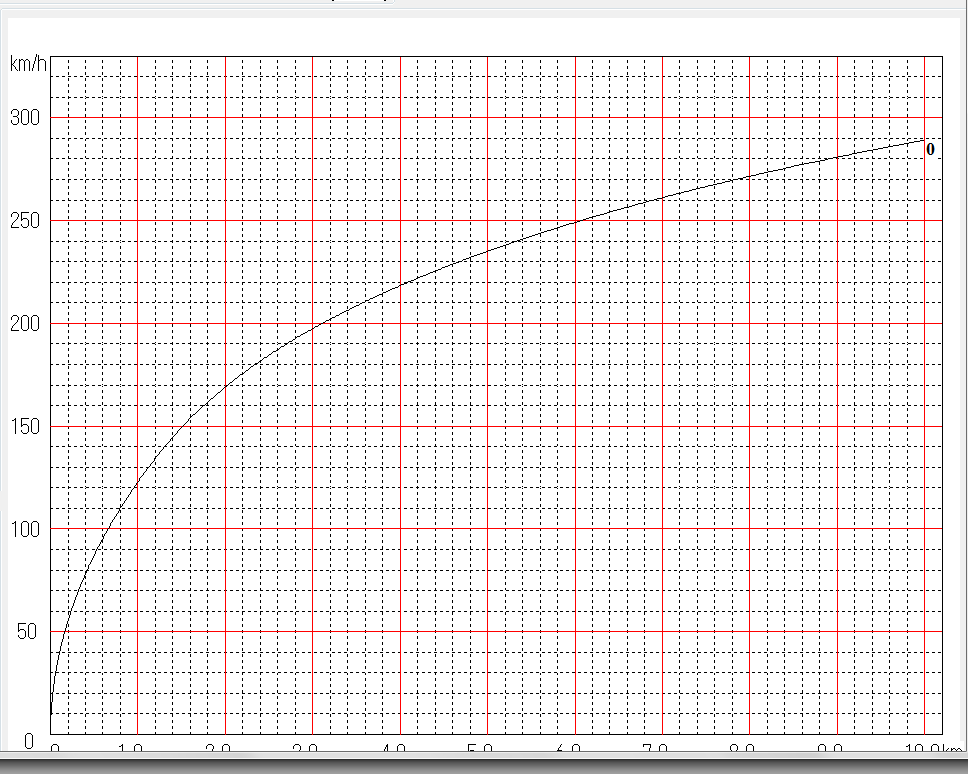Click the curve where it crosses the 4.0 km line

400,286
